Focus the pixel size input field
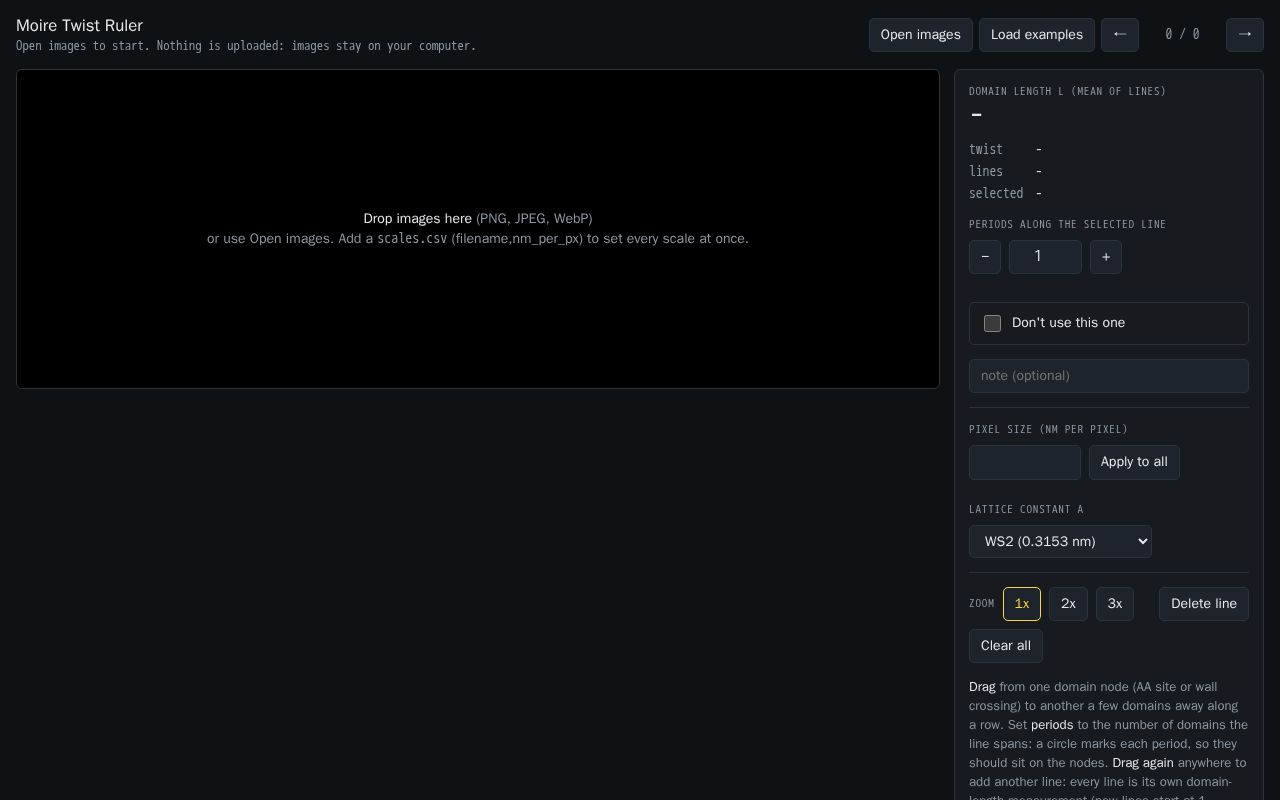The image size is (1280, 800). click(x=1025, y=462)
